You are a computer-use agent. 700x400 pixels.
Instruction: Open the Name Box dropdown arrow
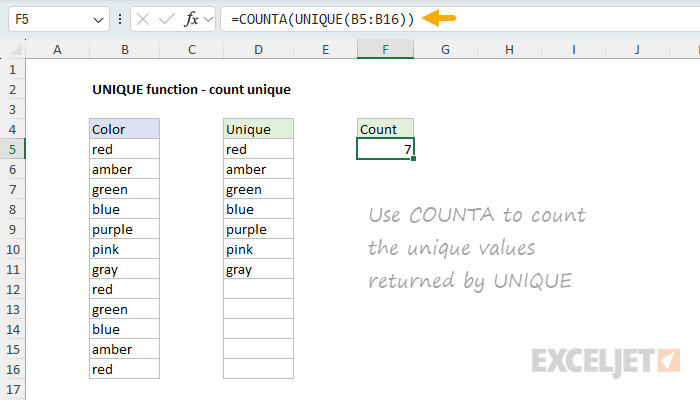[98, 20]
